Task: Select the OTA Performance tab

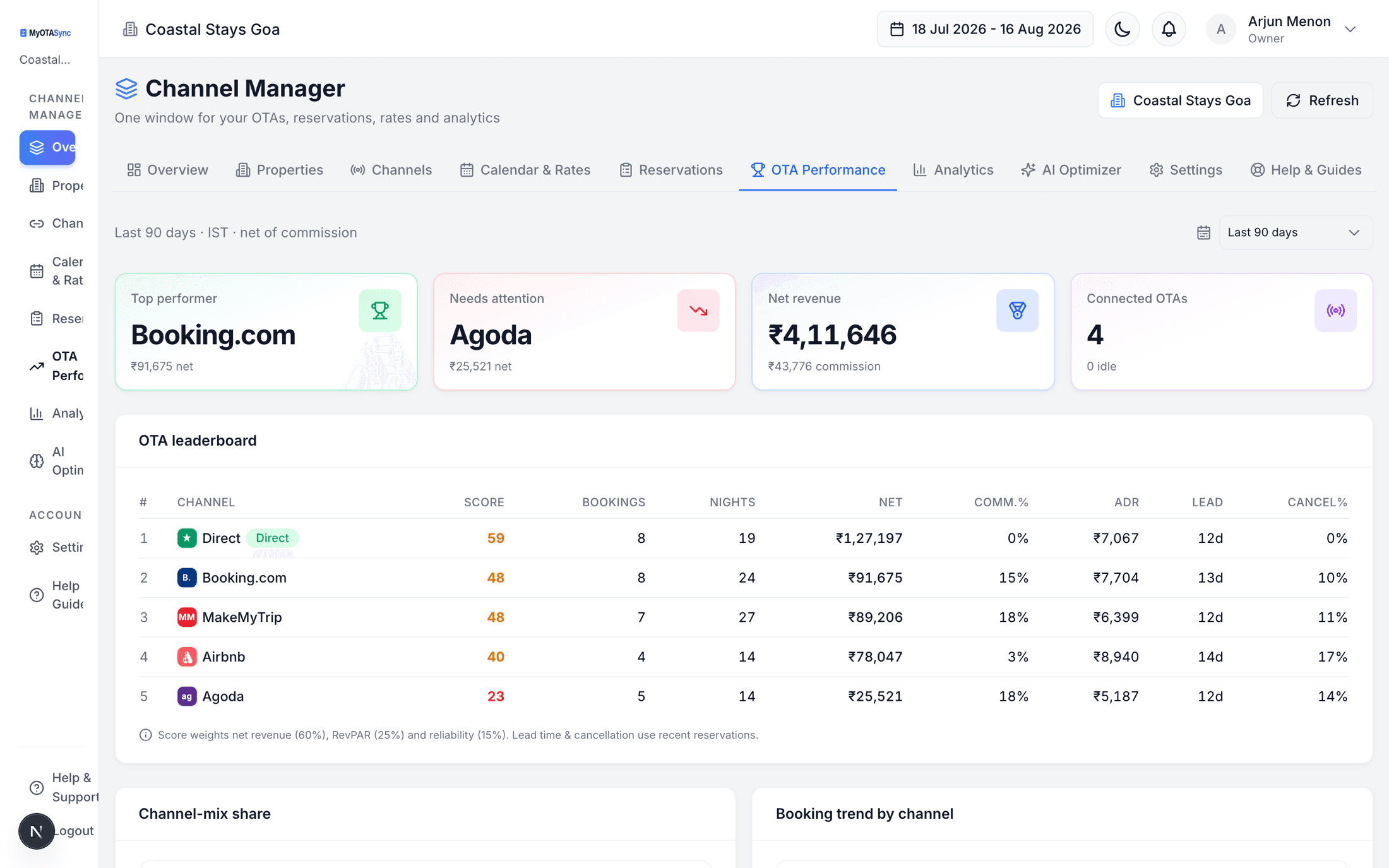Action: [x=818, y=170]
